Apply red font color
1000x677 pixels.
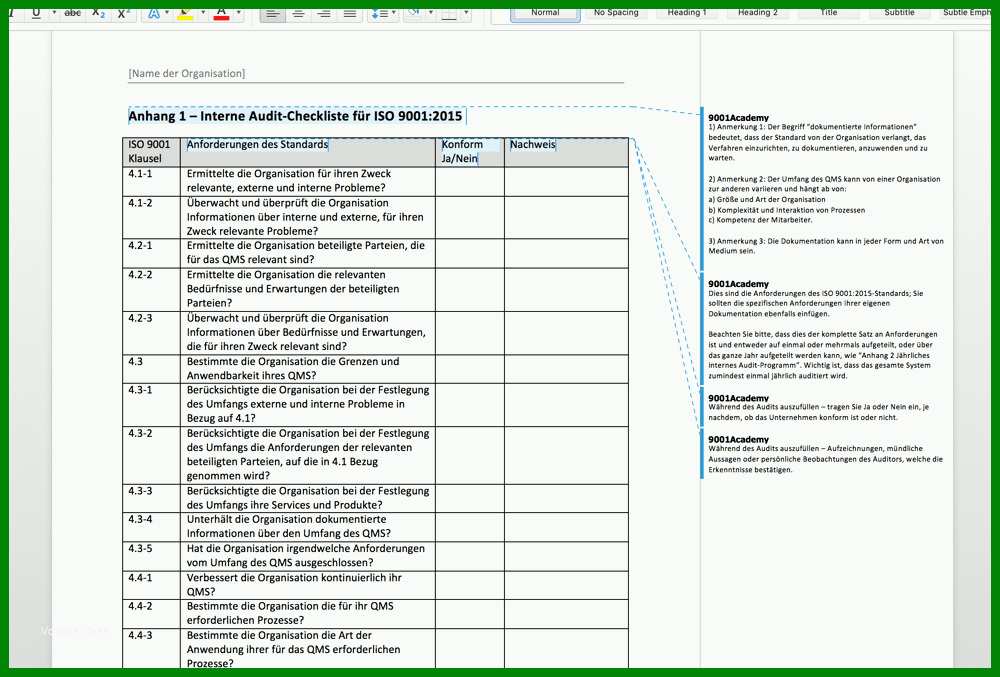[221, 13]
